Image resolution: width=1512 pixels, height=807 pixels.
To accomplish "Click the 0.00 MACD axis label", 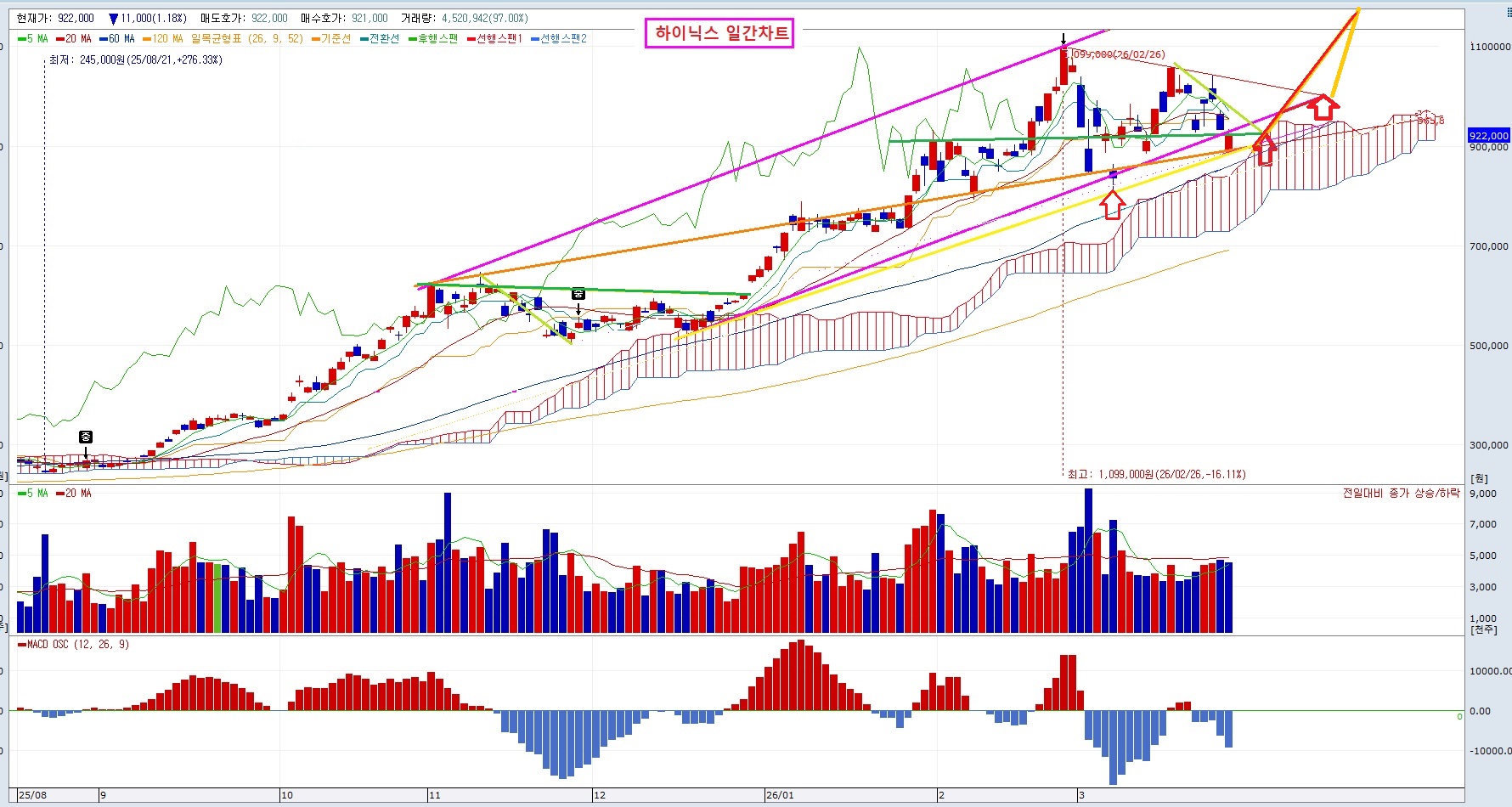I will click(1480, 711).
